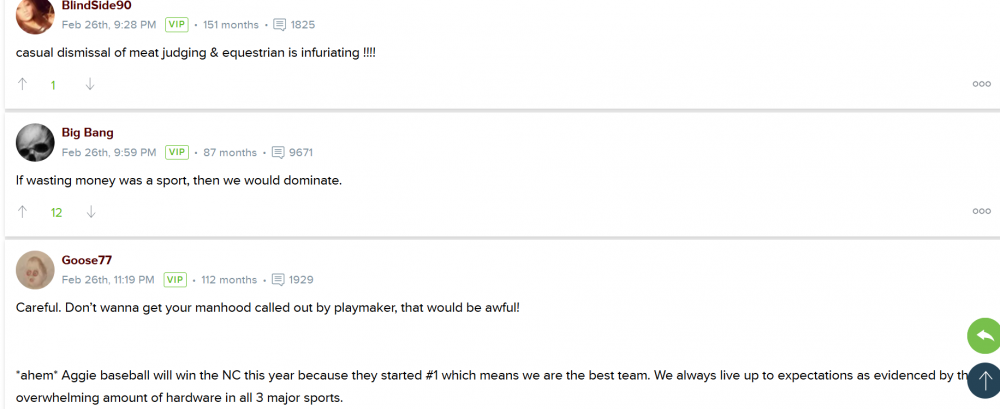Downvote Big Bang's comment
1000x409 pixels.
coord(90,212)
